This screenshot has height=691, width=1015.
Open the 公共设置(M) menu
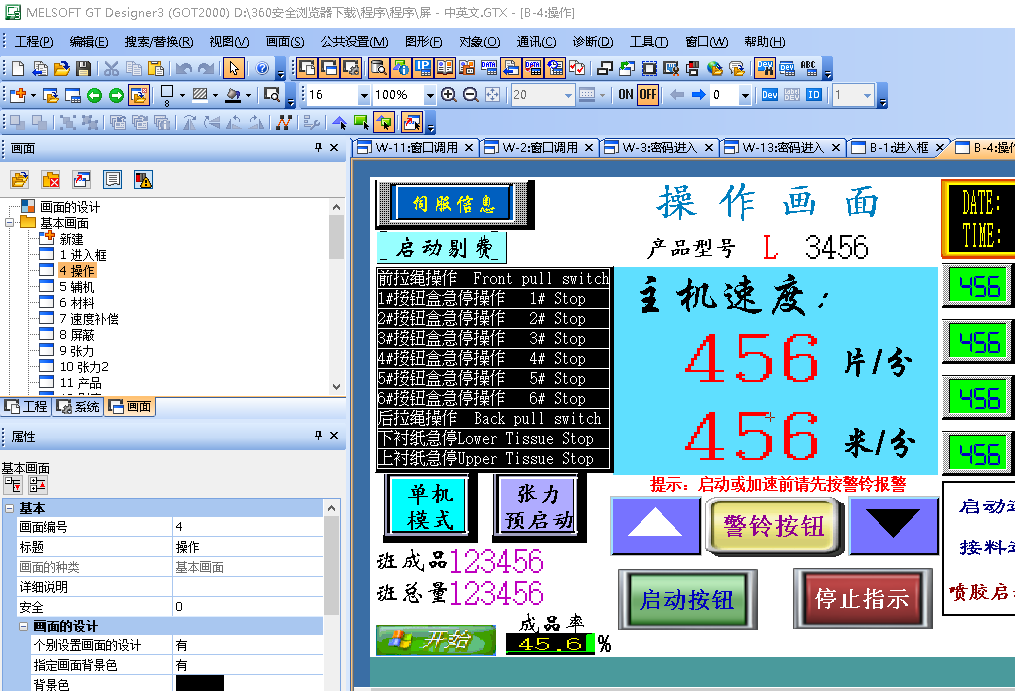tap(354, 41)
